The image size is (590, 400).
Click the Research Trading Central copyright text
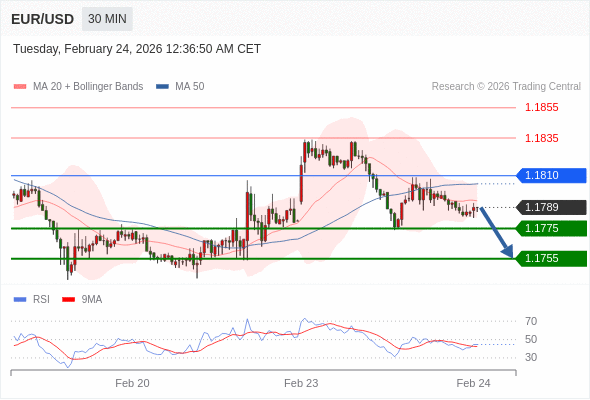point(506,87)
